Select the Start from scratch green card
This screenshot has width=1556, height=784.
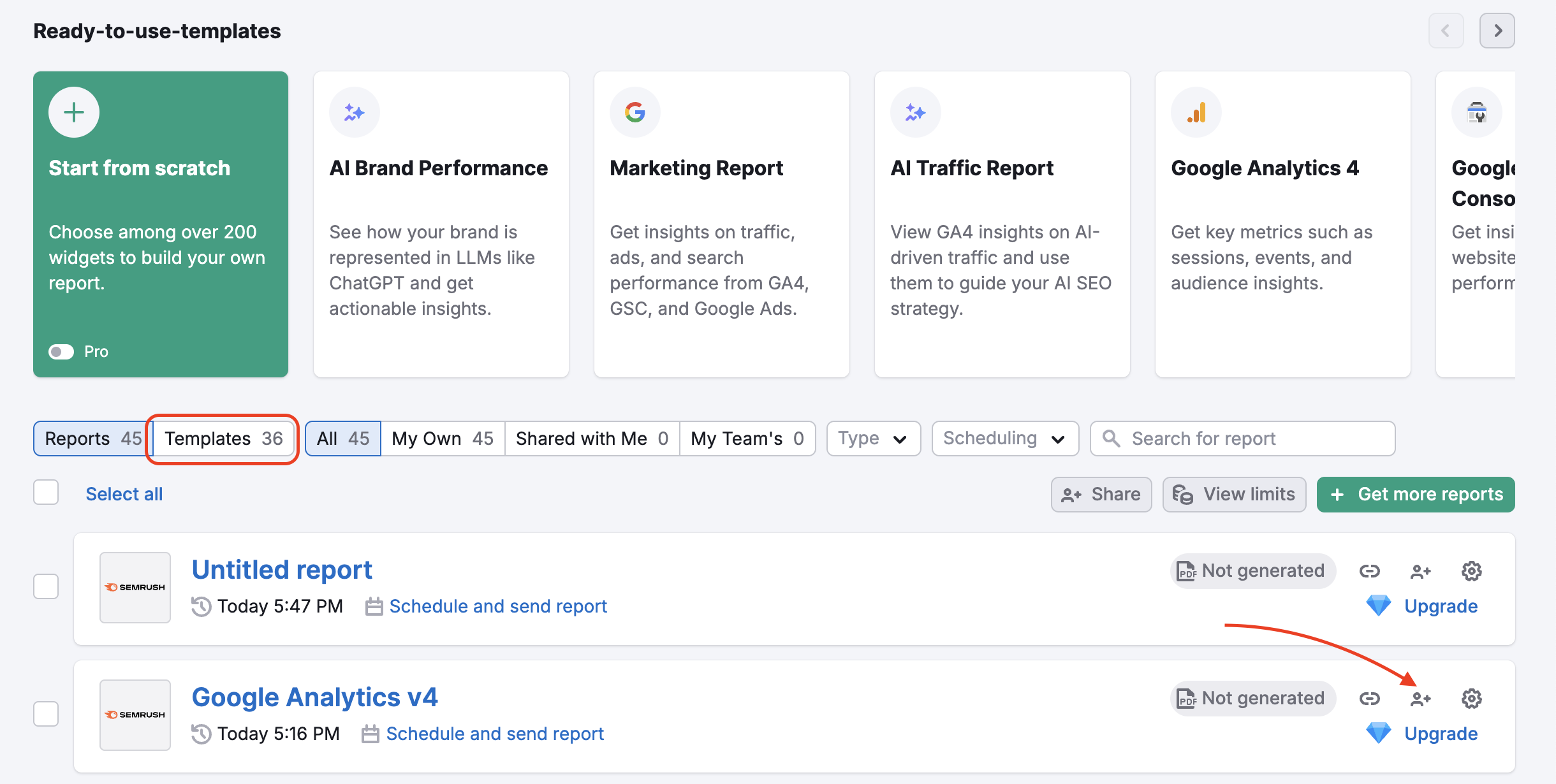click(159, 223)
